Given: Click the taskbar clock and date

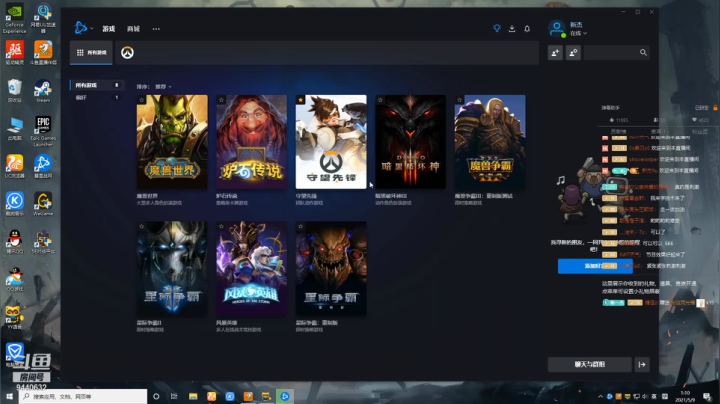Looking at the screenshot, I should point(685,396).
